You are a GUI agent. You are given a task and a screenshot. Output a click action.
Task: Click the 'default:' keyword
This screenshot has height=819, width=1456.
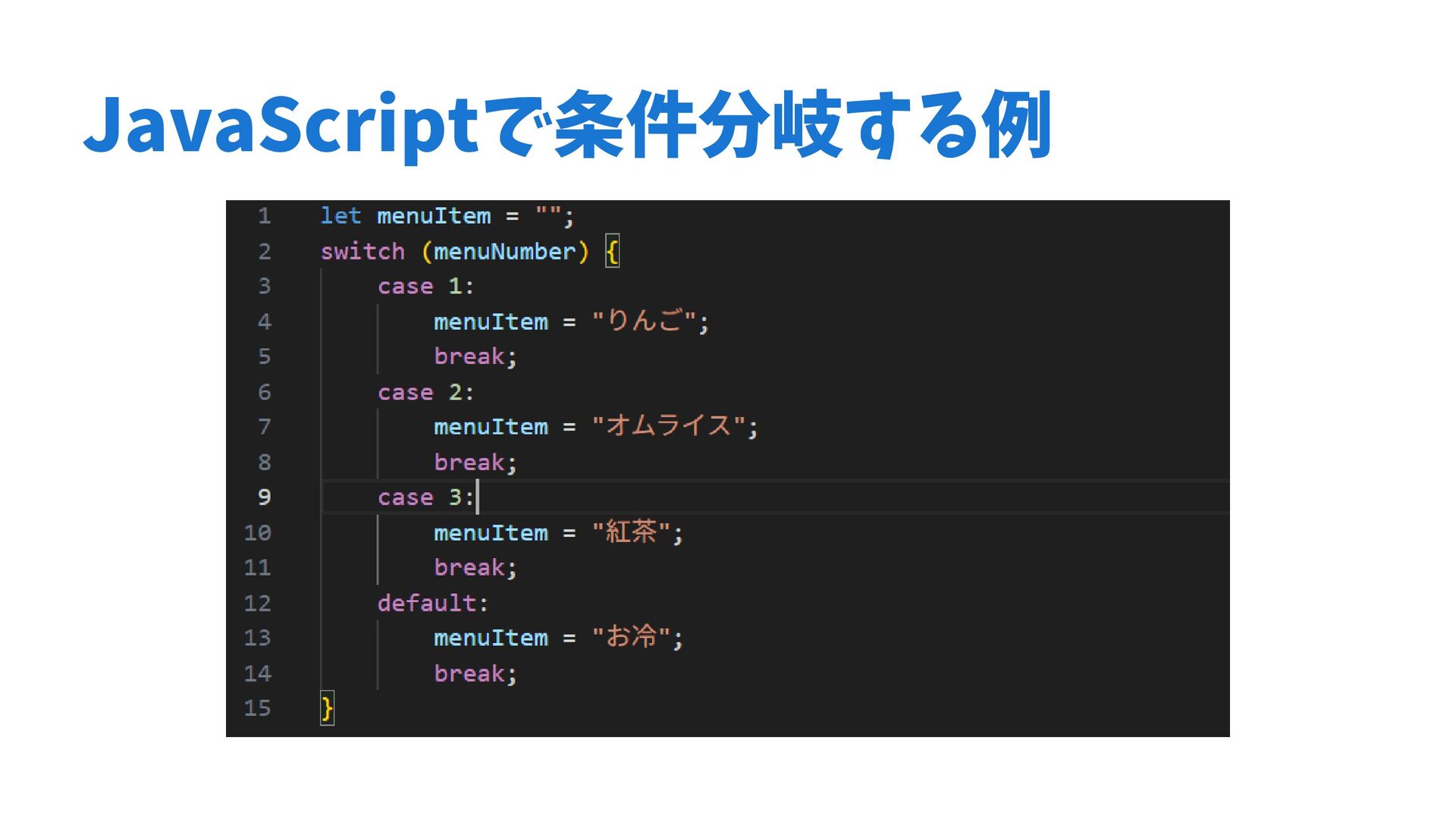[433, 604]
